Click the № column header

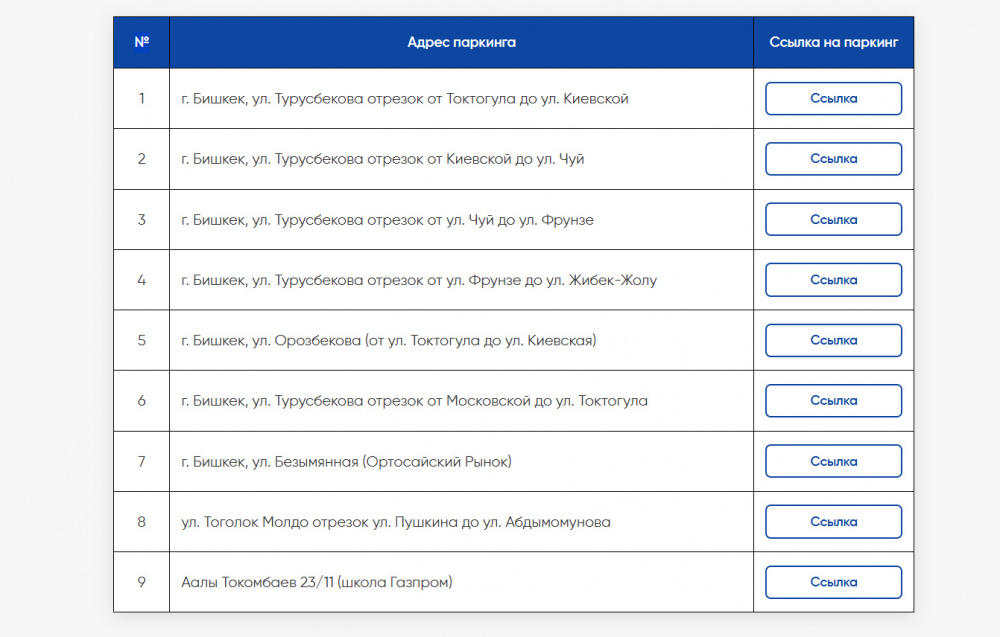(x=142, y=42)
